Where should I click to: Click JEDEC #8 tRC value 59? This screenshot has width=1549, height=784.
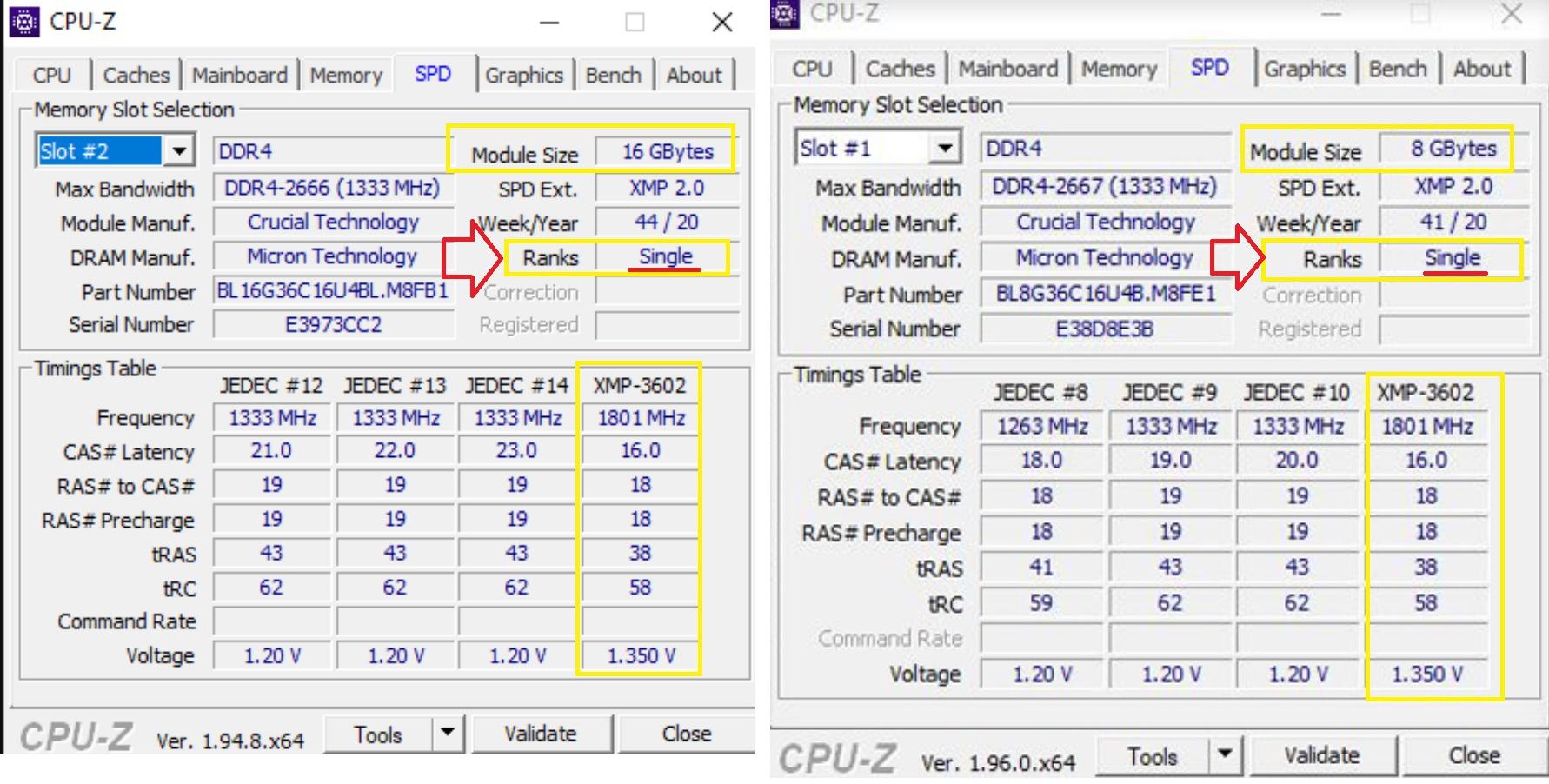[x=1041, y=603]
